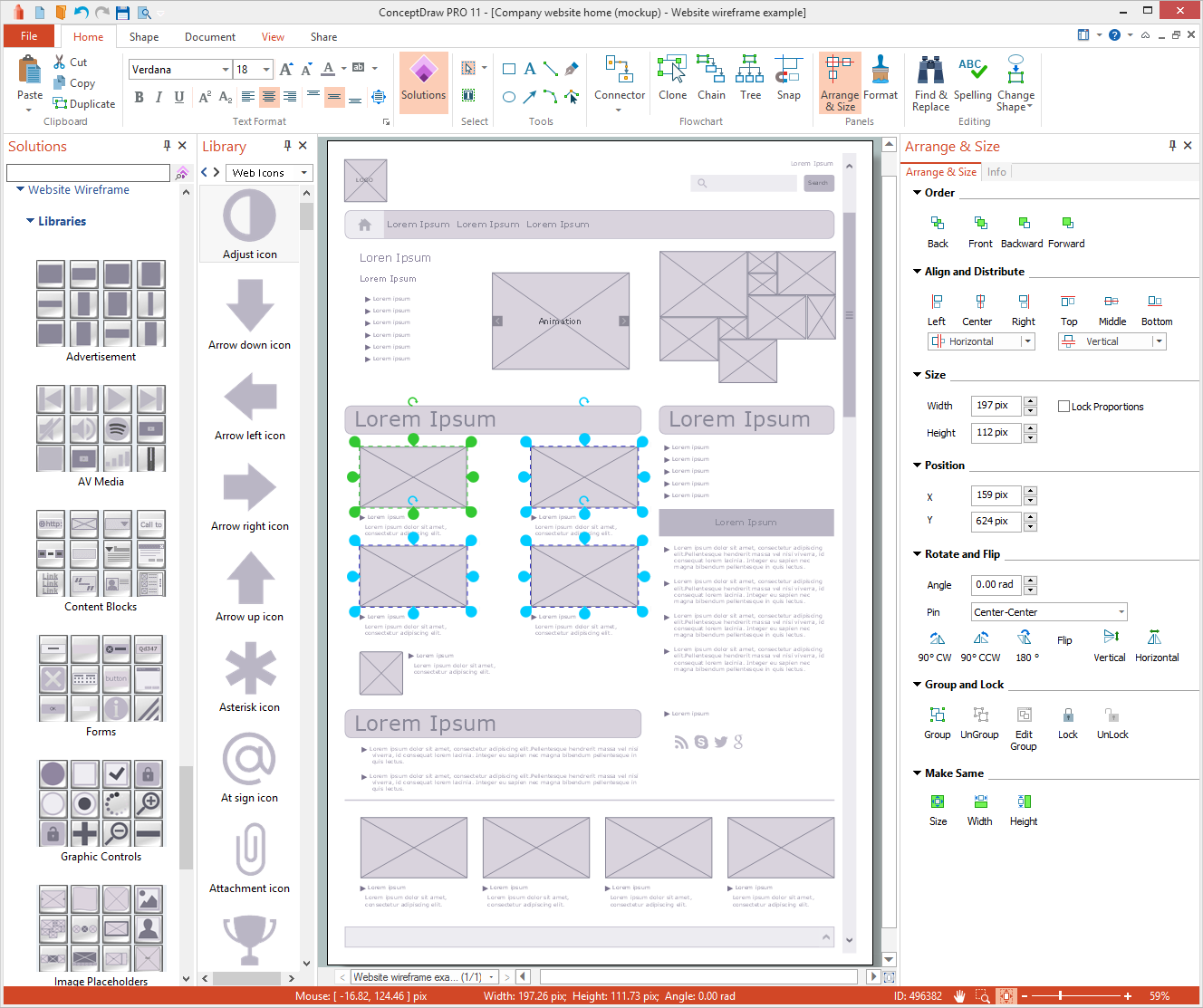Image resolution: width=1203 pixels, height=1008 pixels.
Task: Collapse the Website Wireframe tree
Action: (20, 189)
